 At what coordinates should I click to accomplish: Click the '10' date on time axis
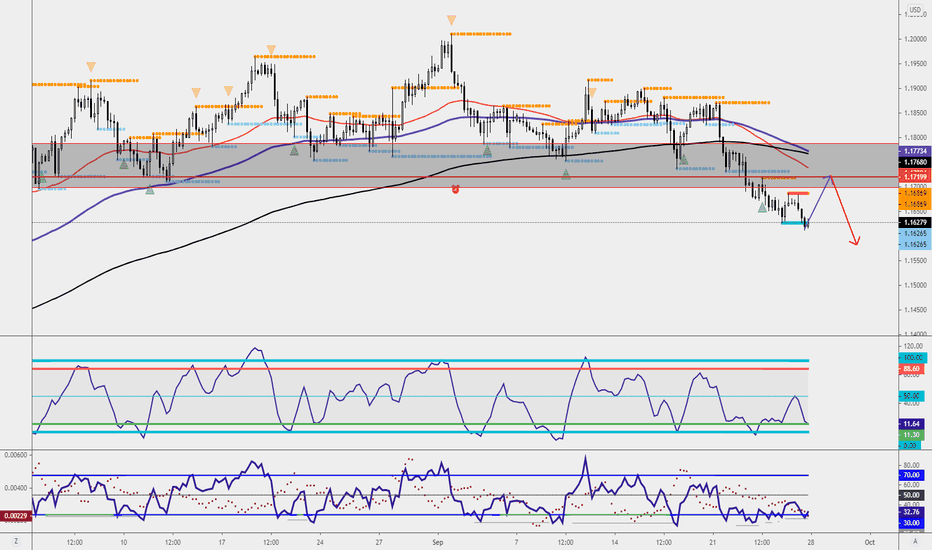(x=124, y=542)
